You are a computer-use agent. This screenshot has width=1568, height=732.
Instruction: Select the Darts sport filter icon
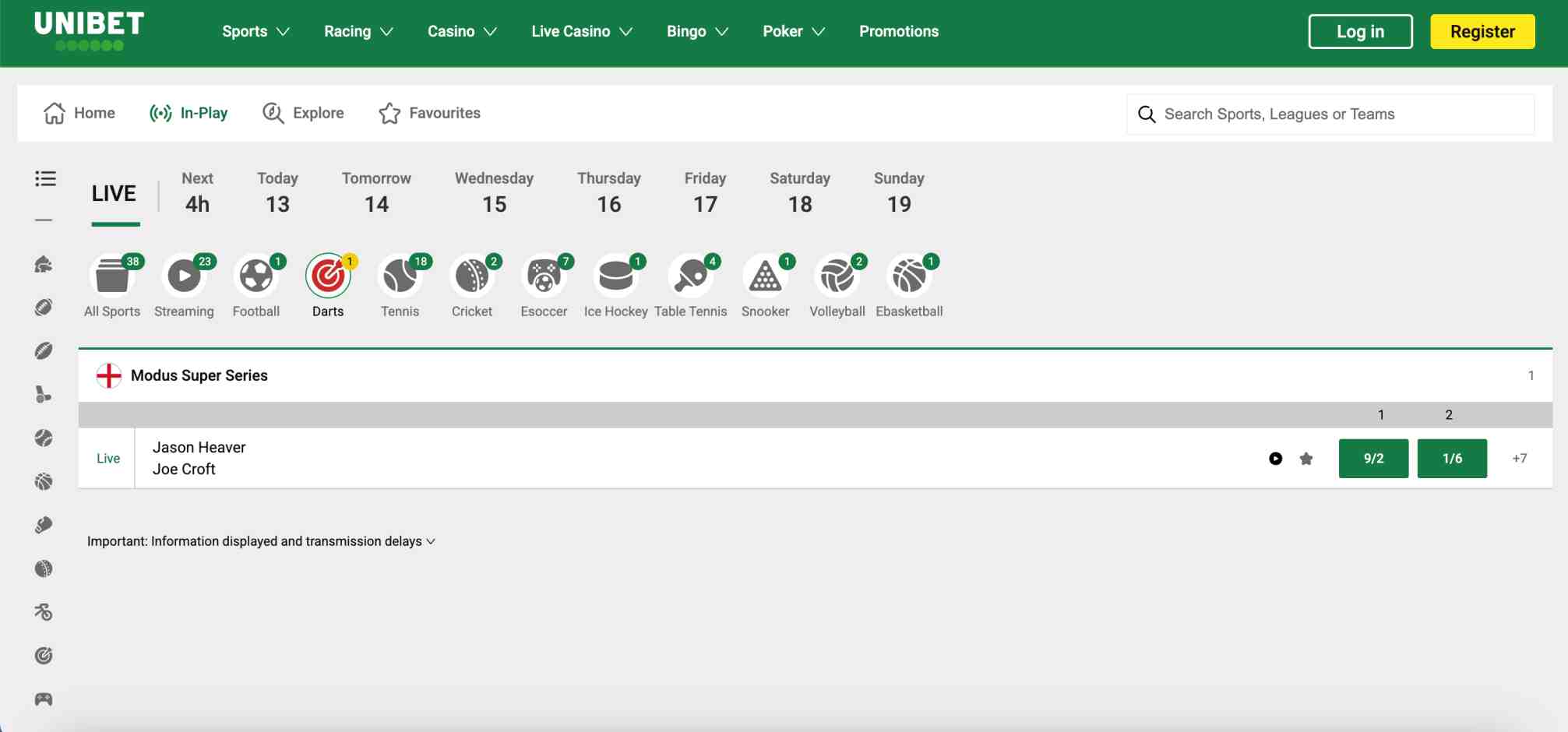pyautogui.click(x=328, y=275)
